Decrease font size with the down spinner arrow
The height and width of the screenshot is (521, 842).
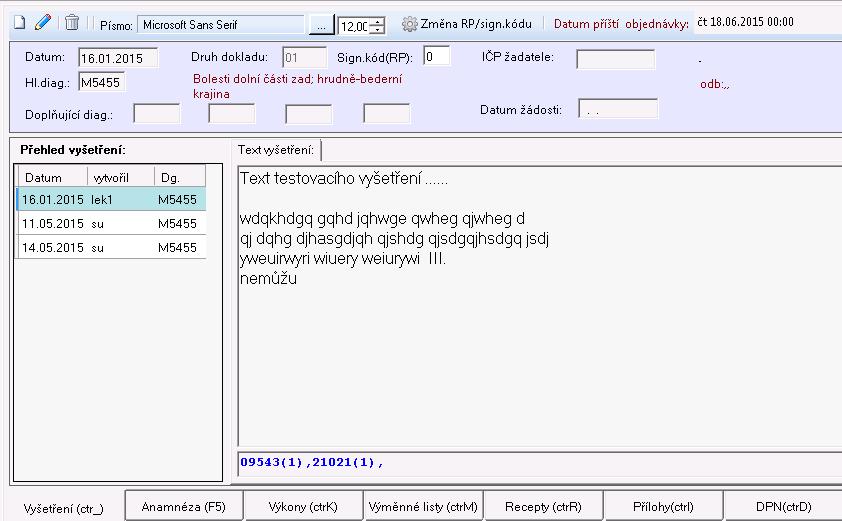pyautogui.click(x=378, y=30)
